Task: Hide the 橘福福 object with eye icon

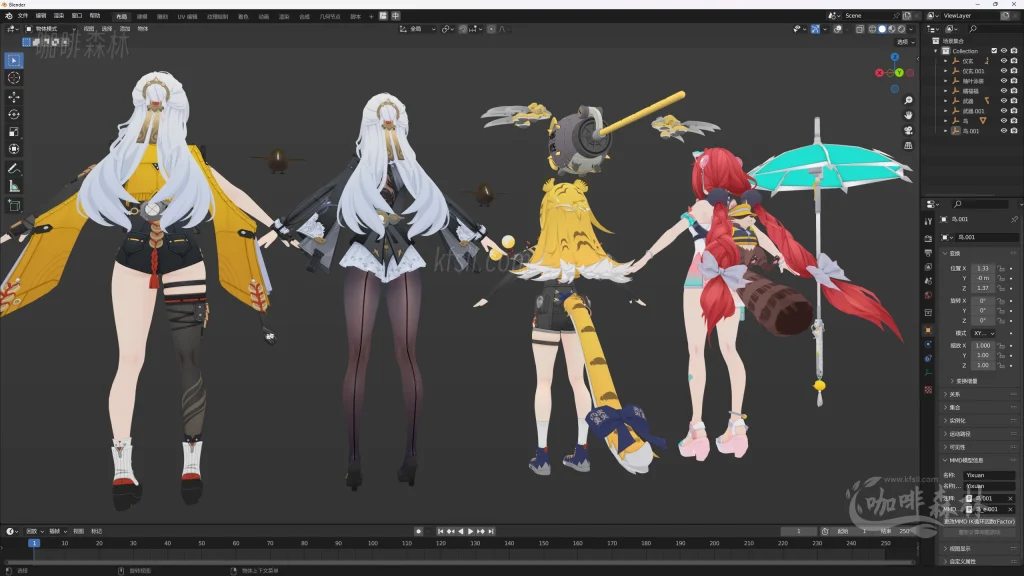Action: coord(1004,91)
